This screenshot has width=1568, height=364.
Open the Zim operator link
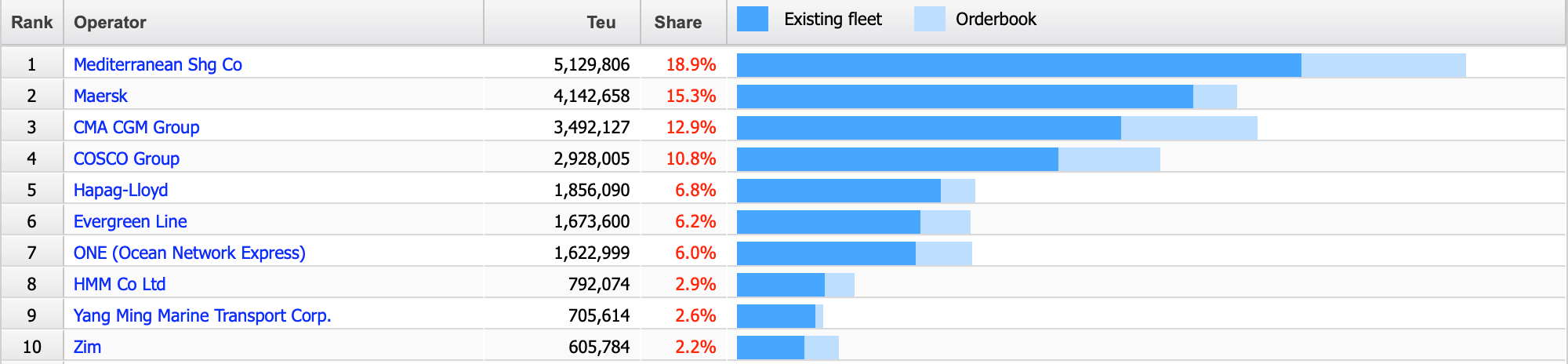click(x=87, y=347)
